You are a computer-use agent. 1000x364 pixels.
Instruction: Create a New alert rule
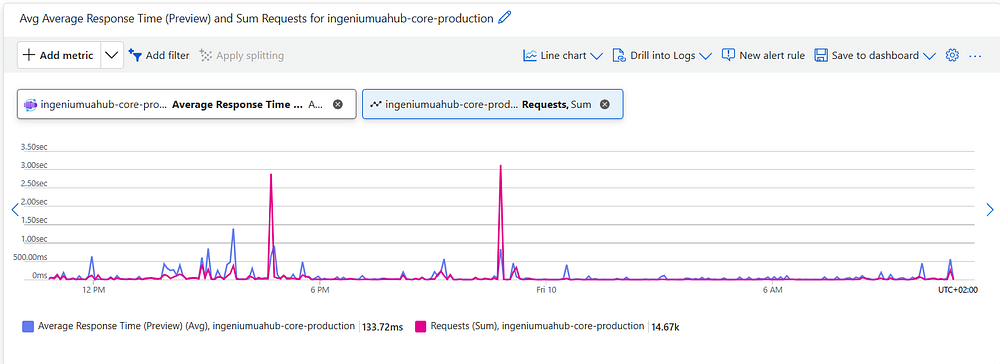763,55
